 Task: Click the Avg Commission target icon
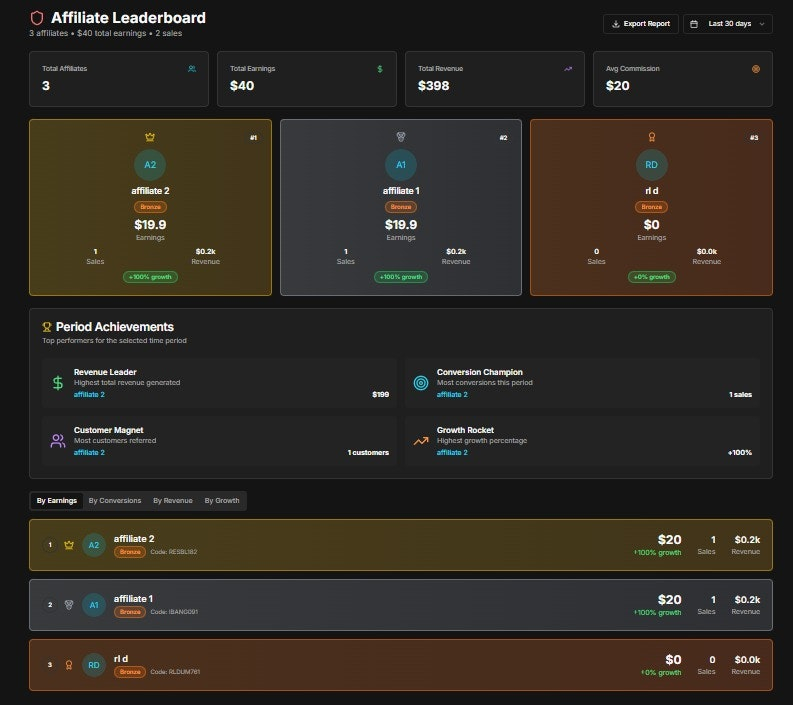tap(755, 69)
